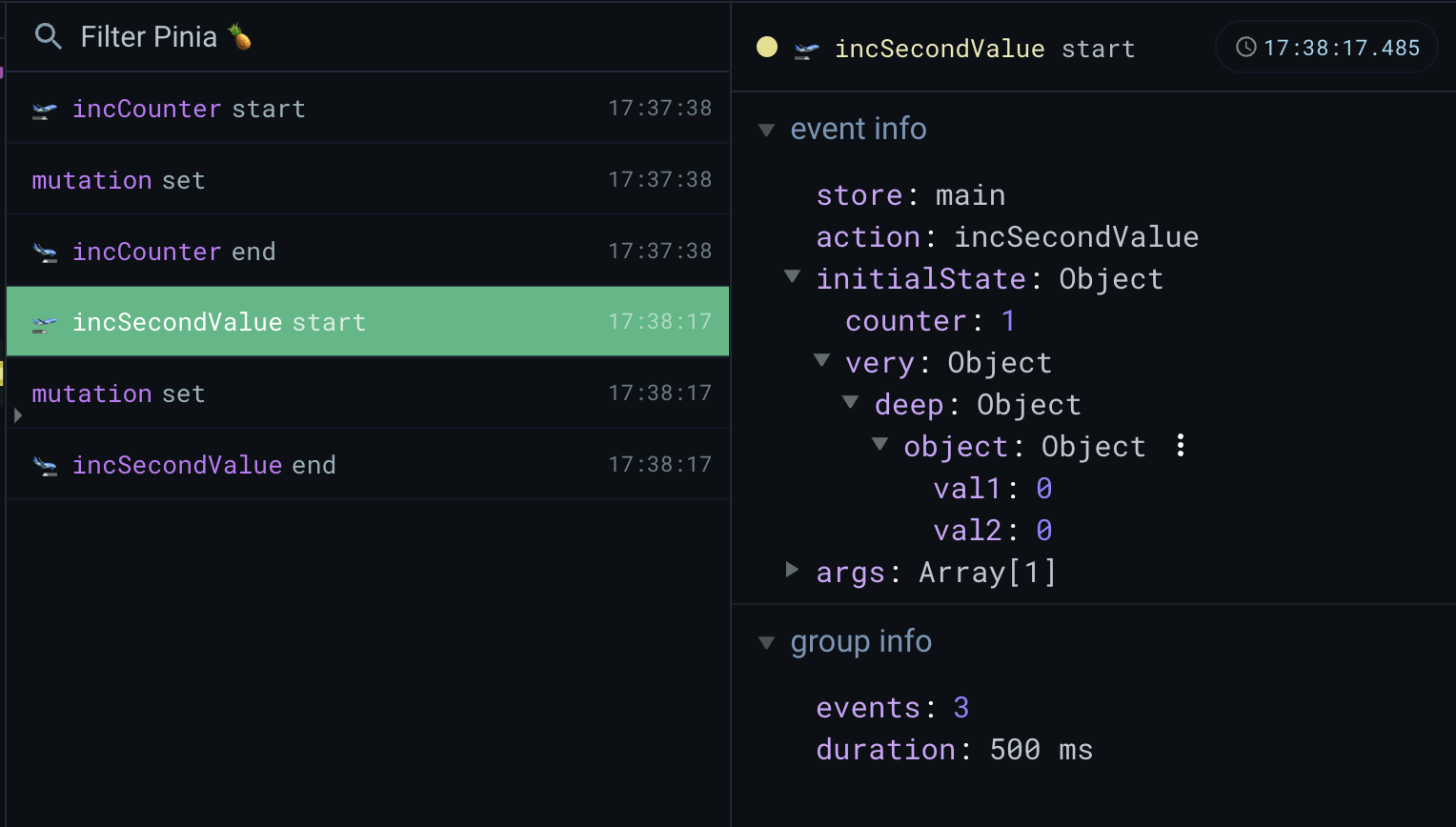This screenshot has width=1456, height=827.
Task: Expand the args Array[1] node
Action: coord(792,570)
